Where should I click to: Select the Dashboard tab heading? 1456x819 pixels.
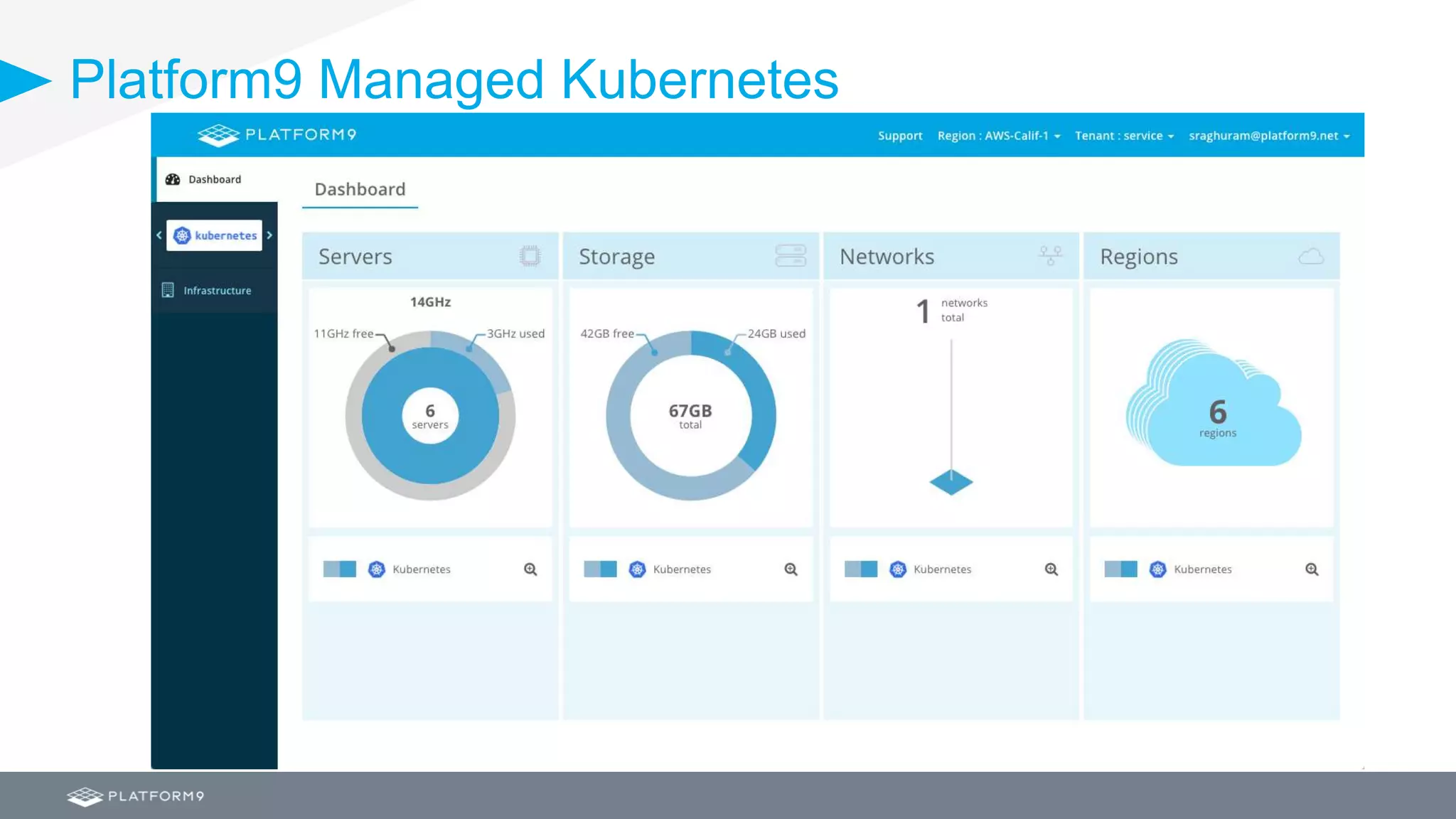tap(360, 189)
